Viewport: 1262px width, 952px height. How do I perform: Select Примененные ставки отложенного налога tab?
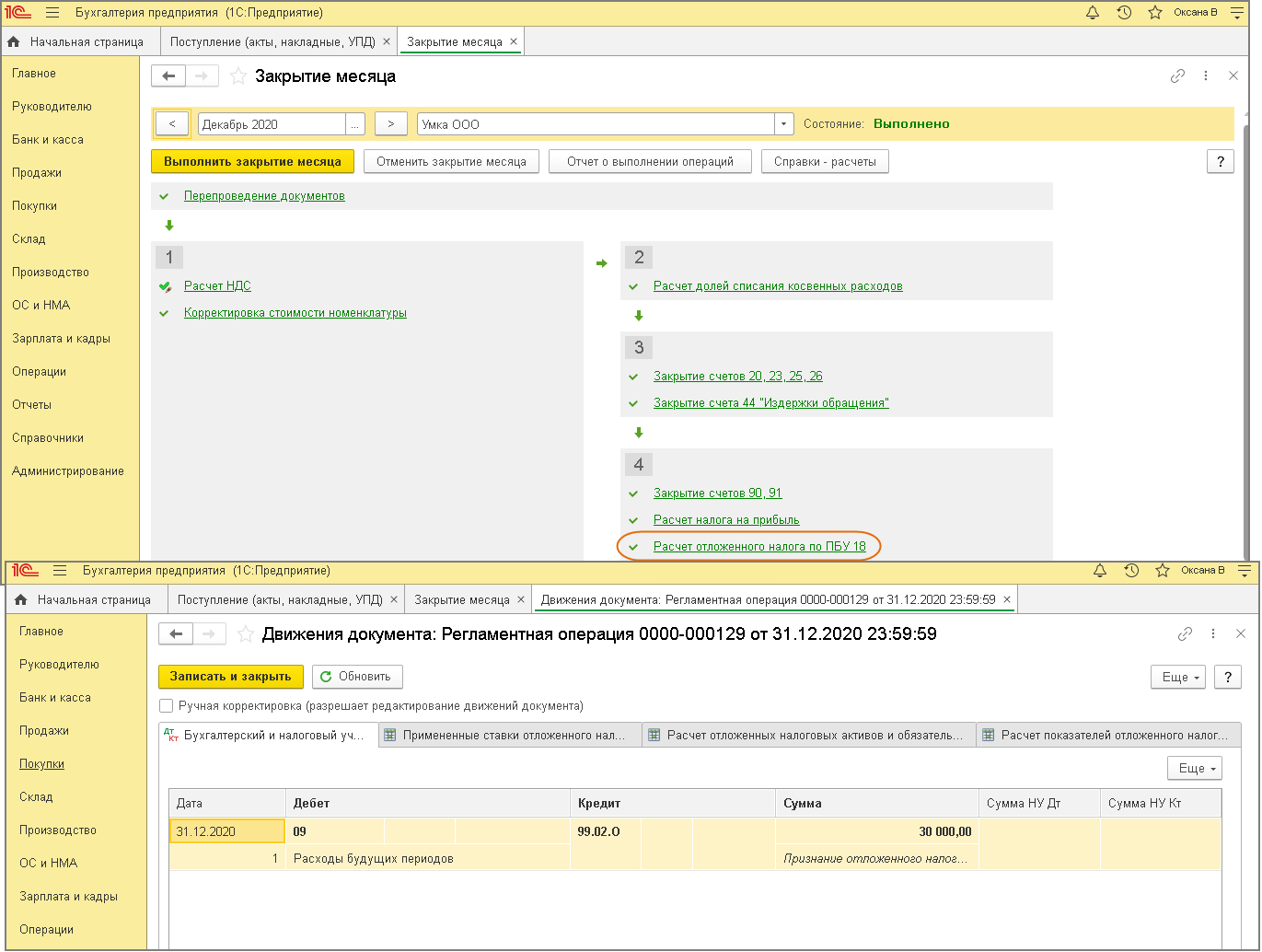(x=510, y=736)
